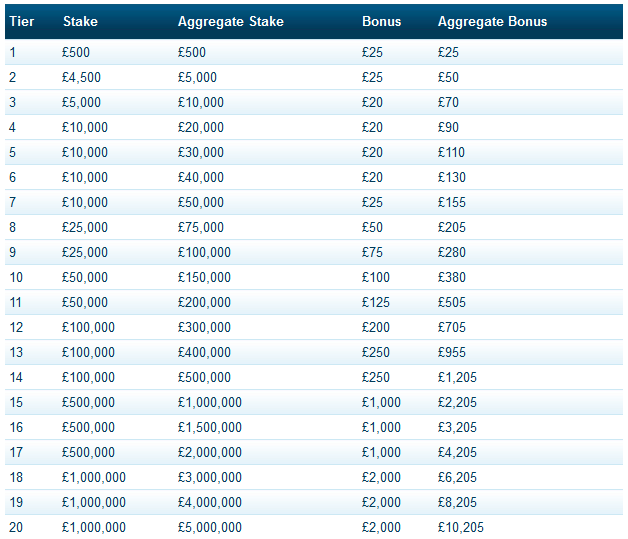628x539 pixels.
Task: Click the £1,205 aggregate bonus cell
Action: tap(457, 378)
